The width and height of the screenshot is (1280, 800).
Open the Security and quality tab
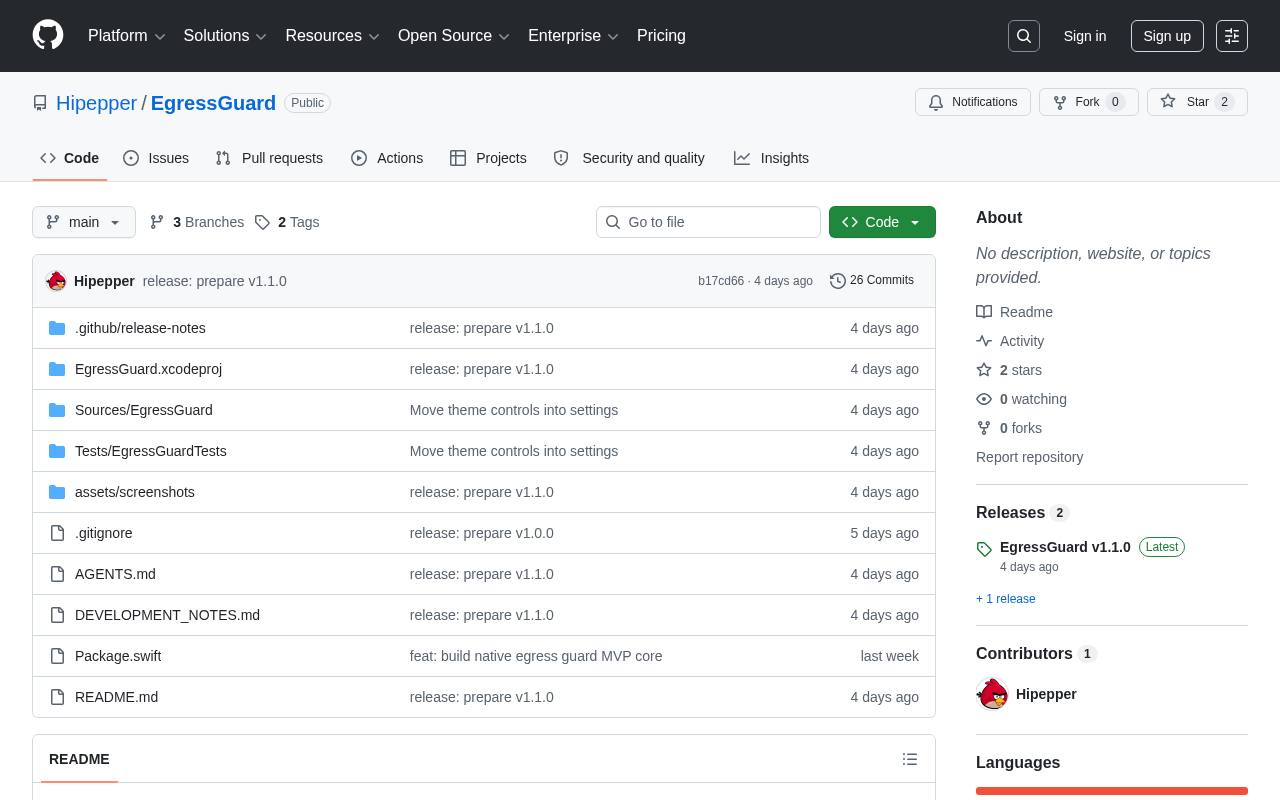[x=629, y=158]
